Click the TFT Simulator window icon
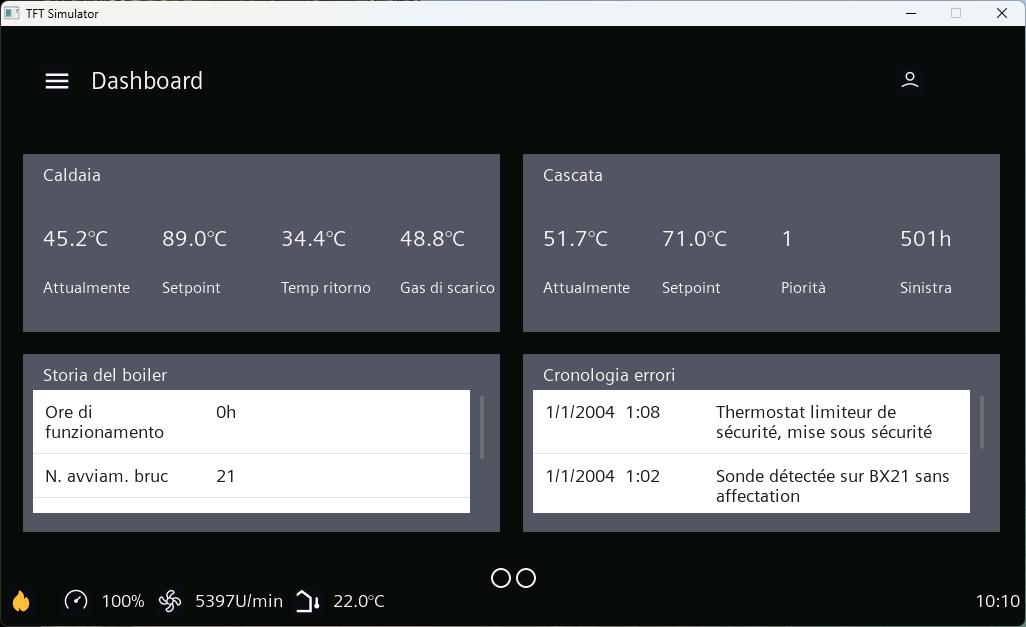 click(12, 13)
